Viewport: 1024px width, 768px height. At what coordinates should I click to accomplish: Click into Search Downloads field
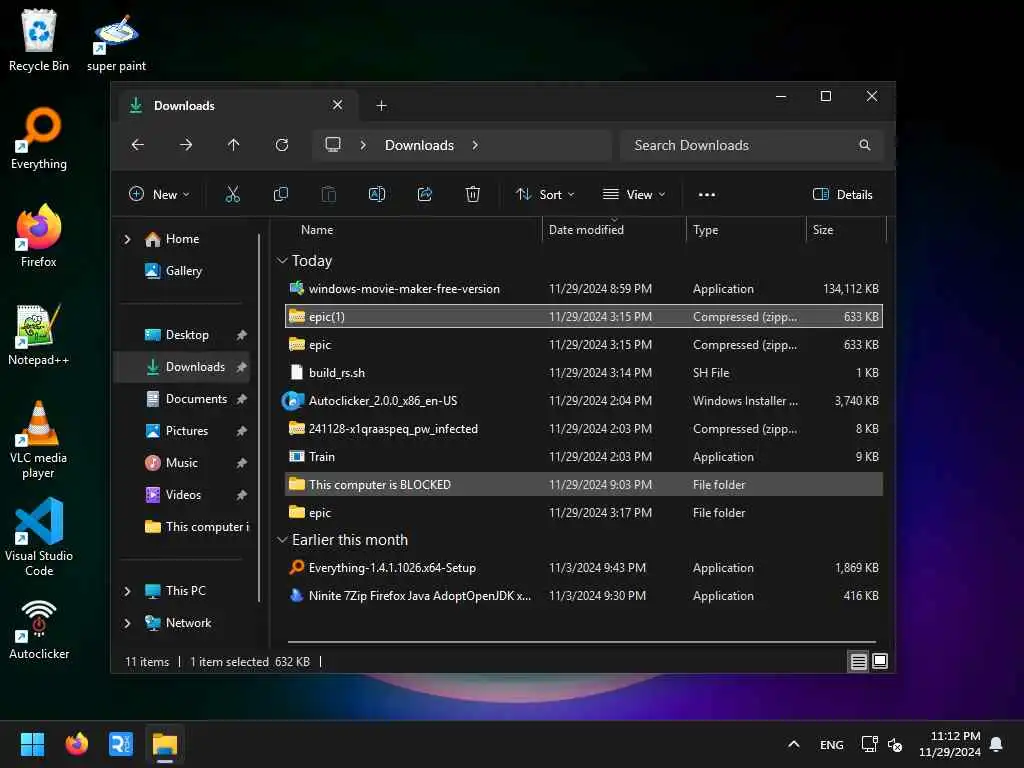(x=752, y=145)
